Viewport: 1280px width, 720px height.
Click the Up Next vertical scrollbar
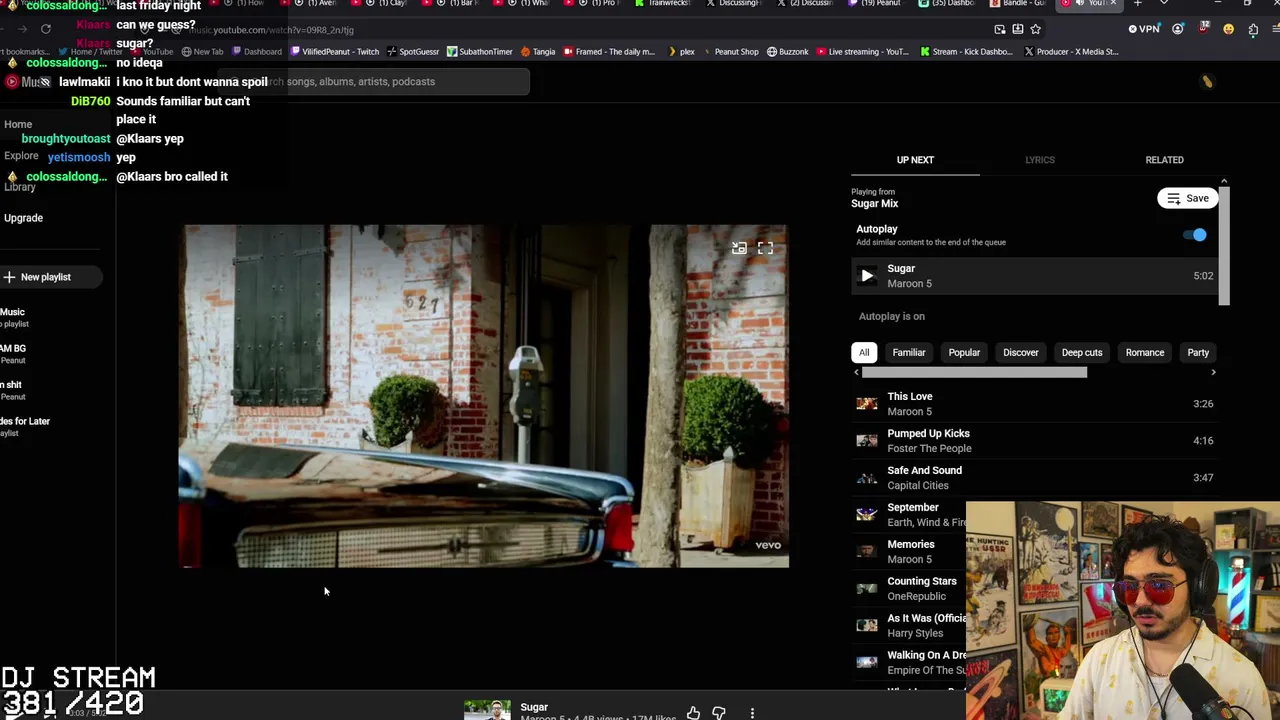click(x=1224, y=245)
